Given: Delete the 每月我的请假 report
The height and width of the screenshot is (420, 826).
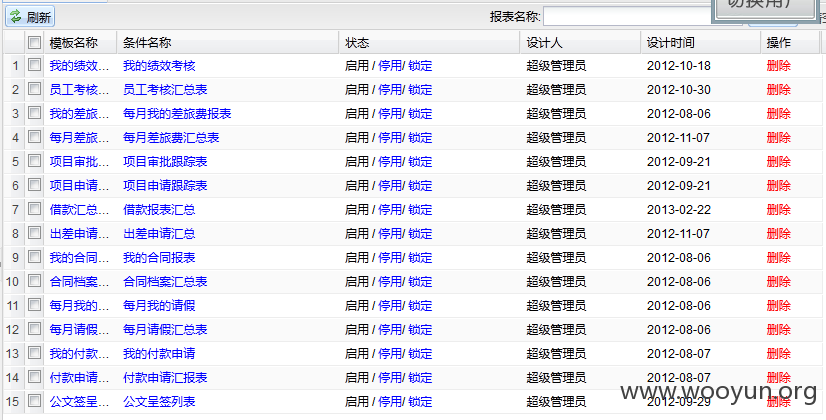Looking at the screenshot, I should point(779,306).
